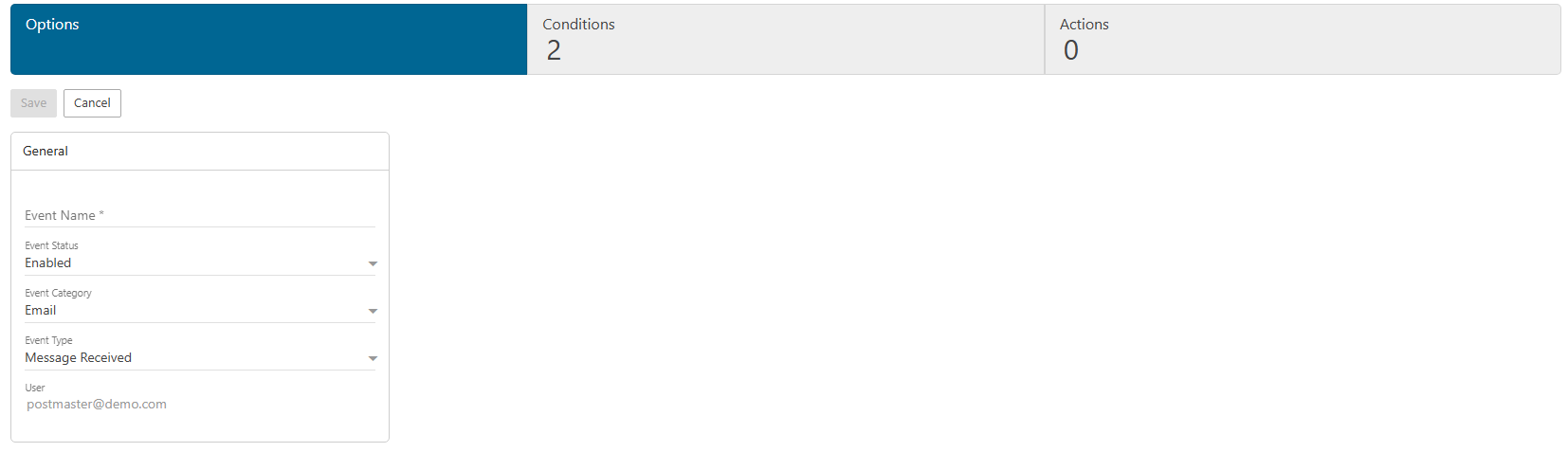Cancel editing the event
Image resolution: width=1568 pixels, height=452 pixels.
[x=92, y=103]
